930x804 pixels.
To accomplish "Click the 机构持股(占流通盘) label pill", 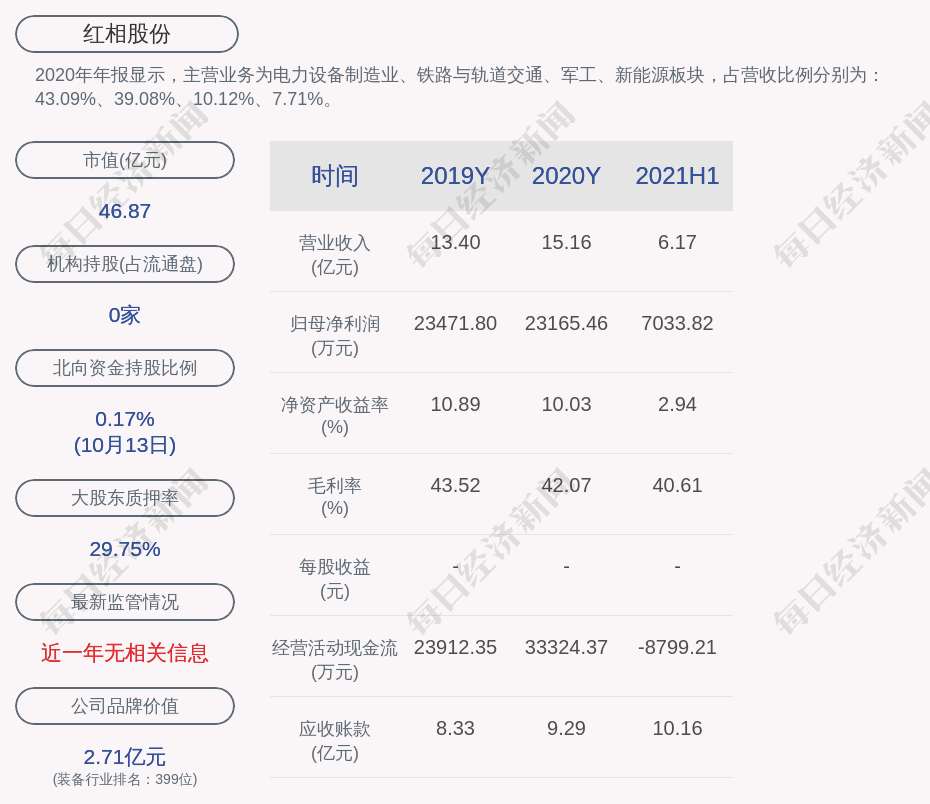I will click(x=125, y=264).
